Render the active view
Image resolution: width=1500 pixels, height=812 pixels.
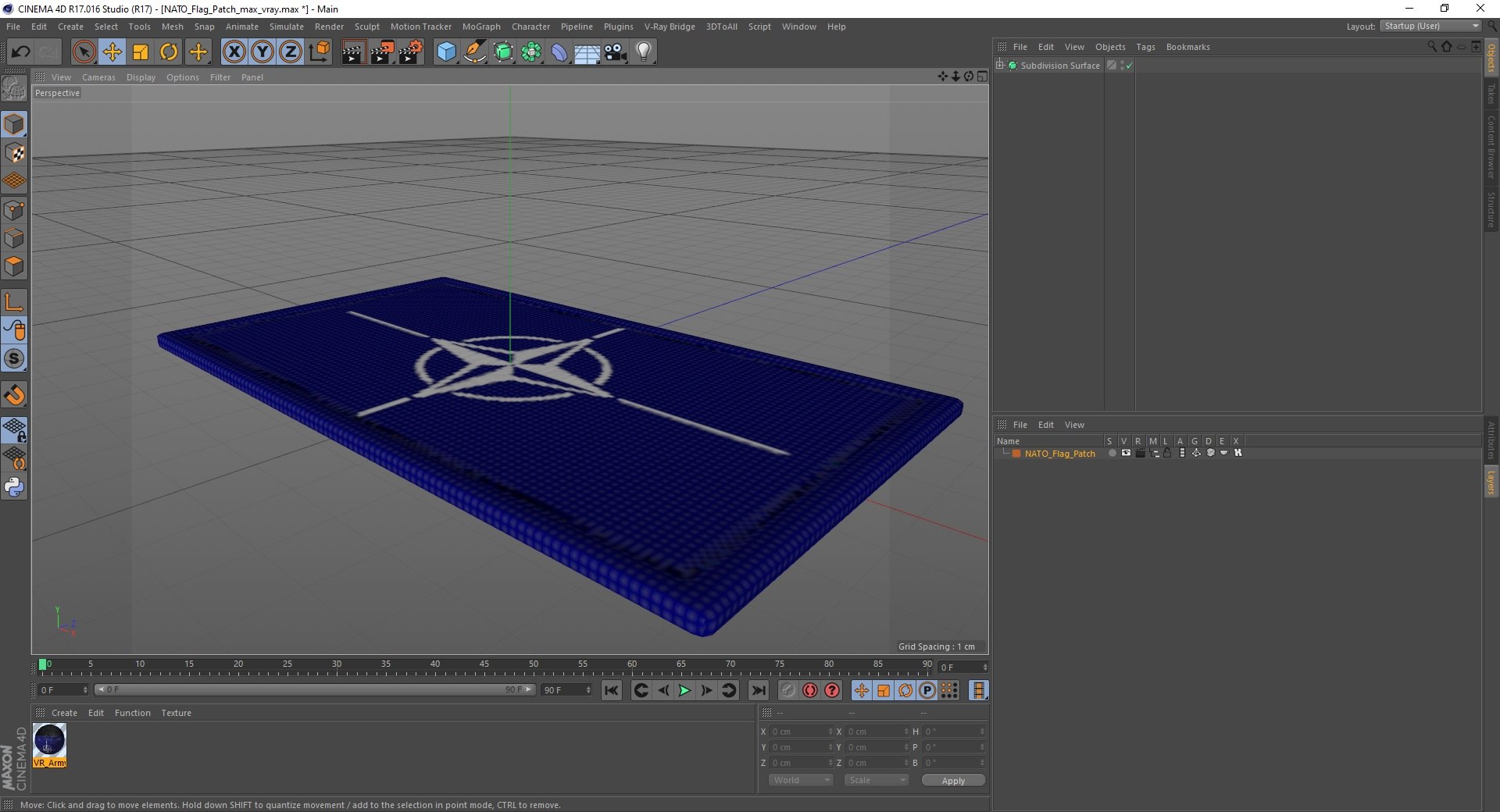[x=353, y=52]
